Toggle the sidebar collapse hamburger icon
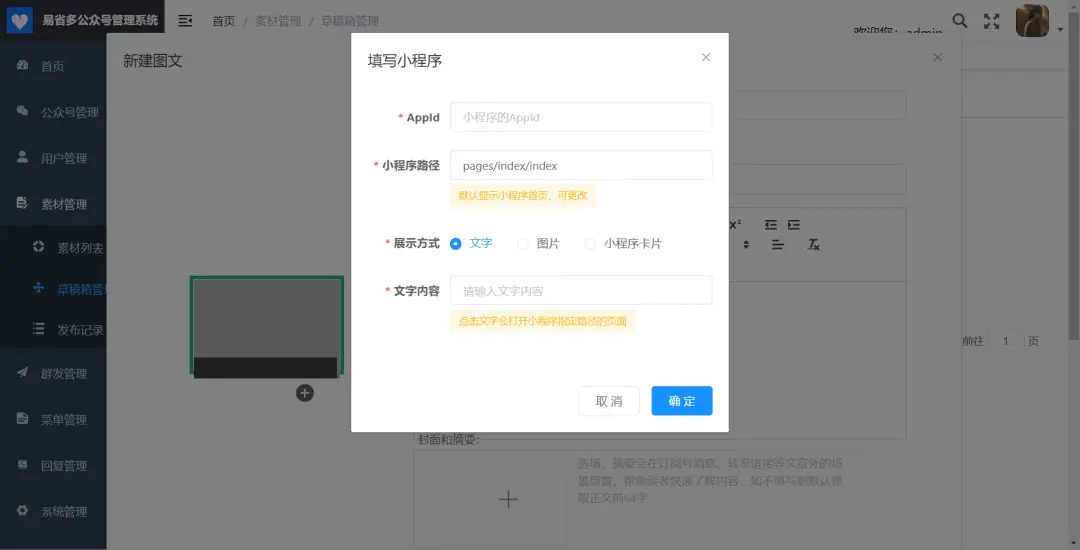The width and height of the screenshot is (1080, 550). (185, 21)
